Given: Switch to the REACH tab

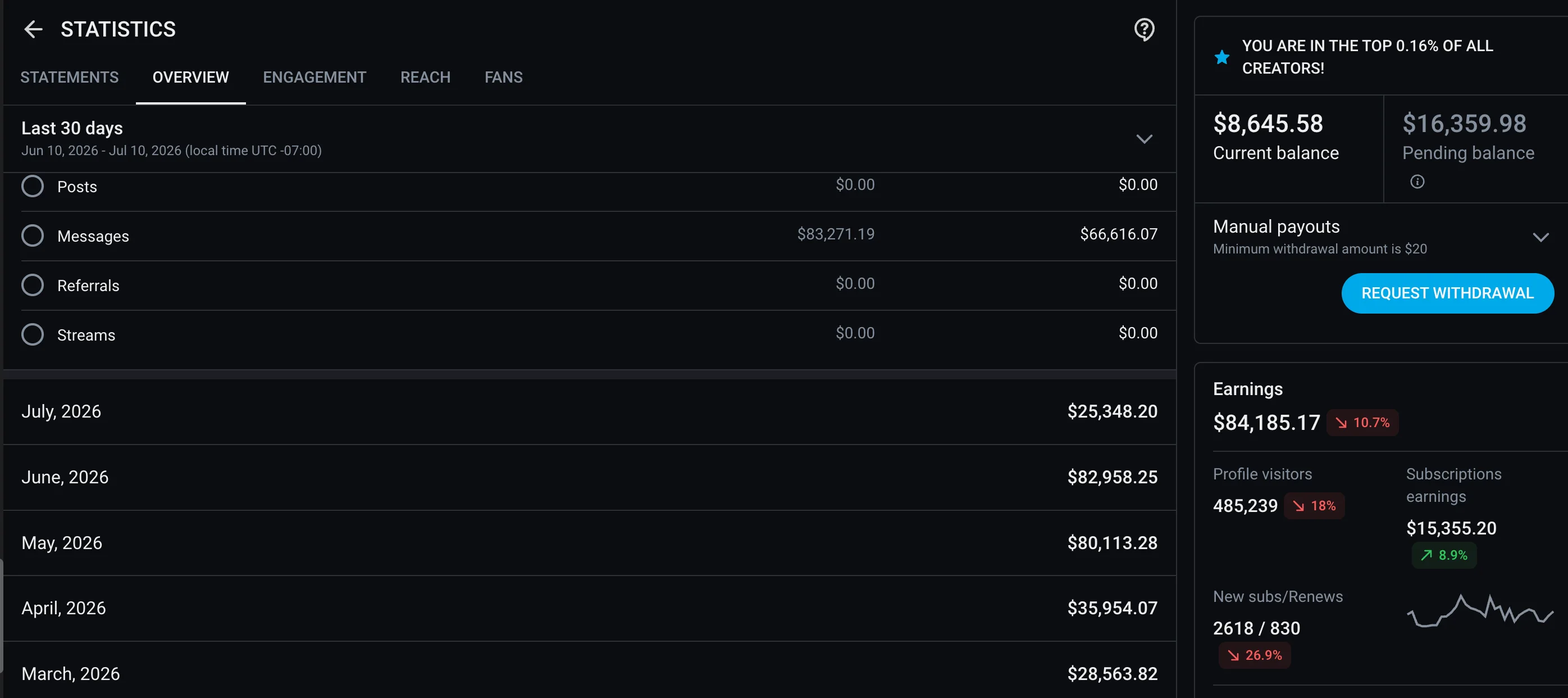Looking at the screenshot, I should (426, 78).
